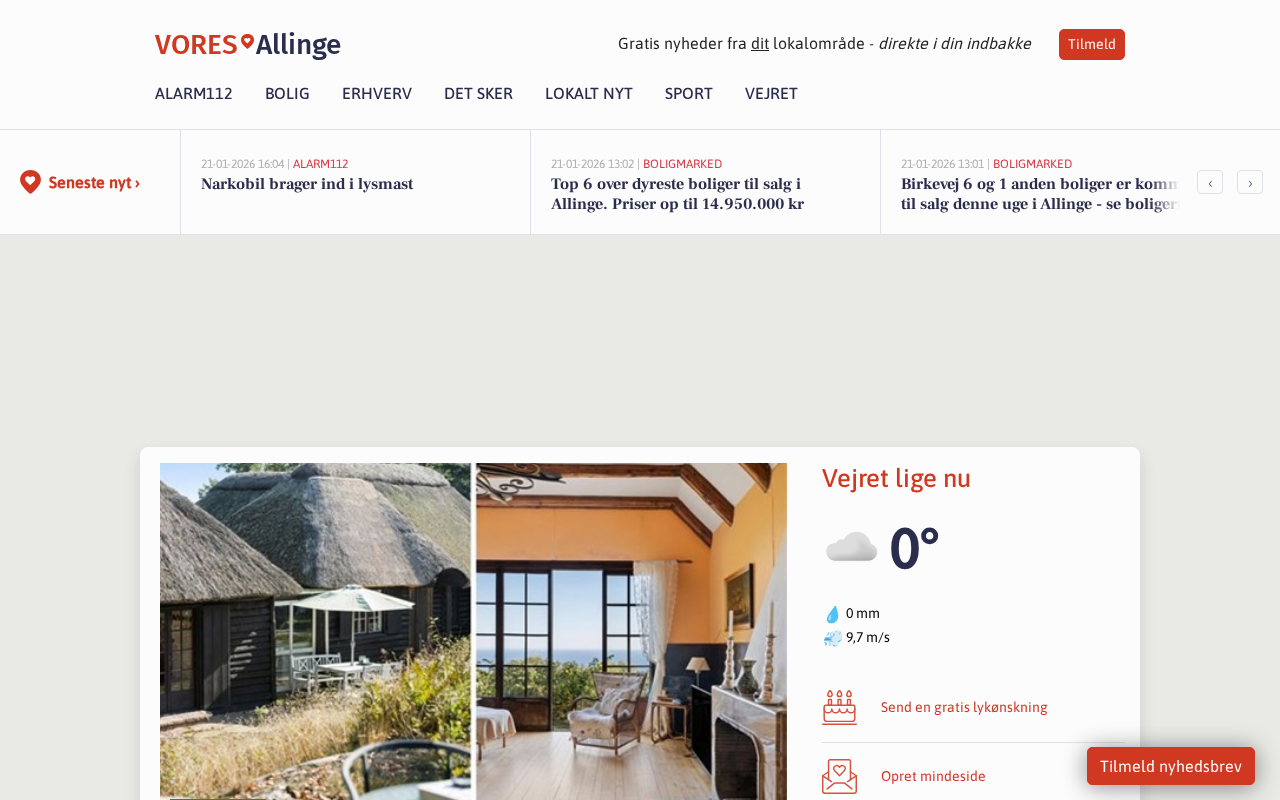Image resolution: width=1280 pixels, height=800 pixels.
Task: Click the envelope heart memorial icon
Action: 840,776
